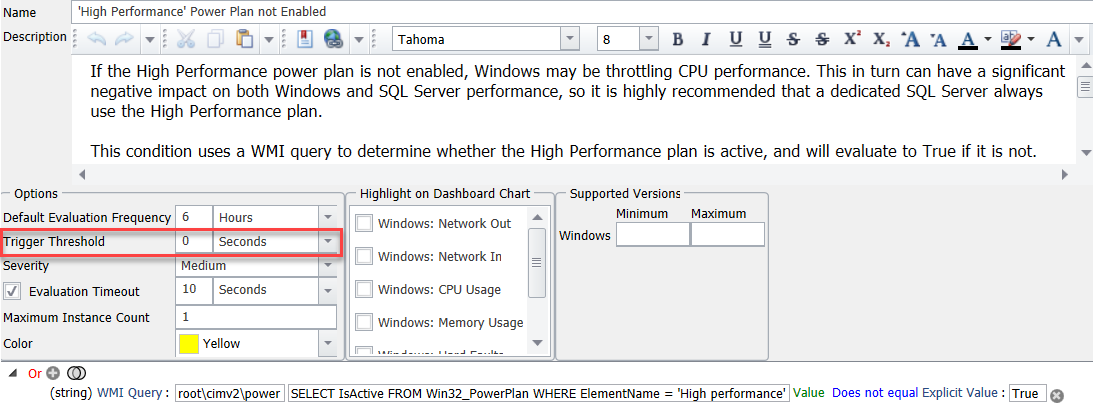Click the red Or operator
This screenshot has height=419, width=1093.
(35, 373)
